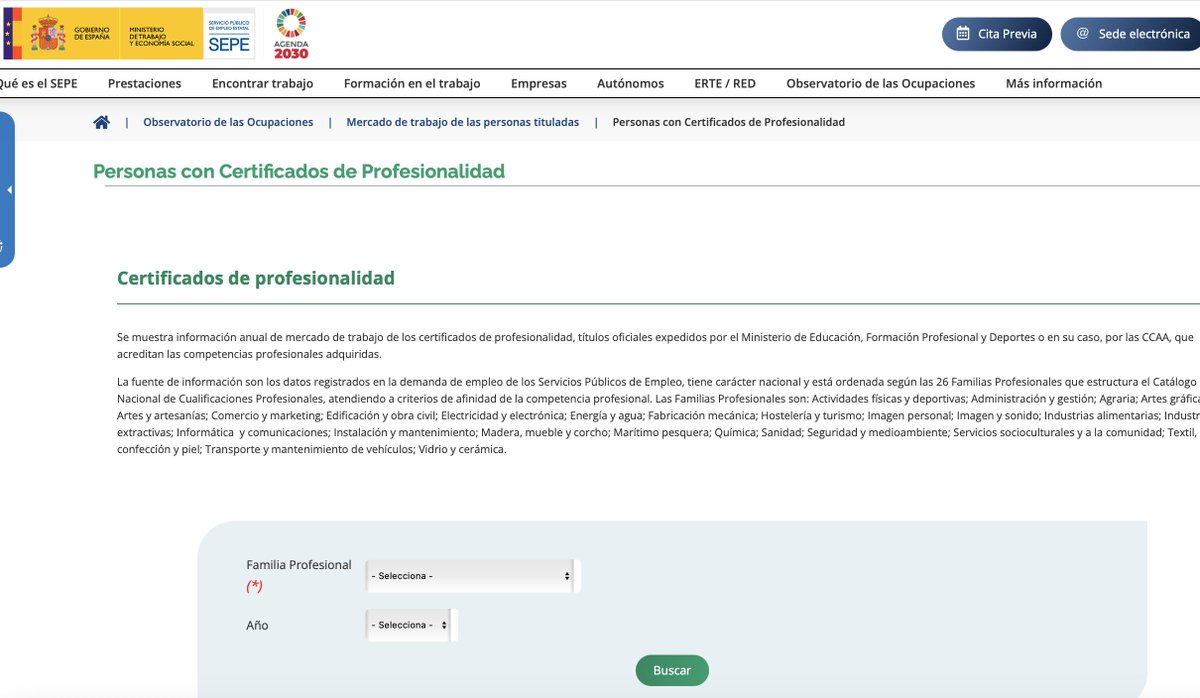Open the Año dropdown

(407, 625)
